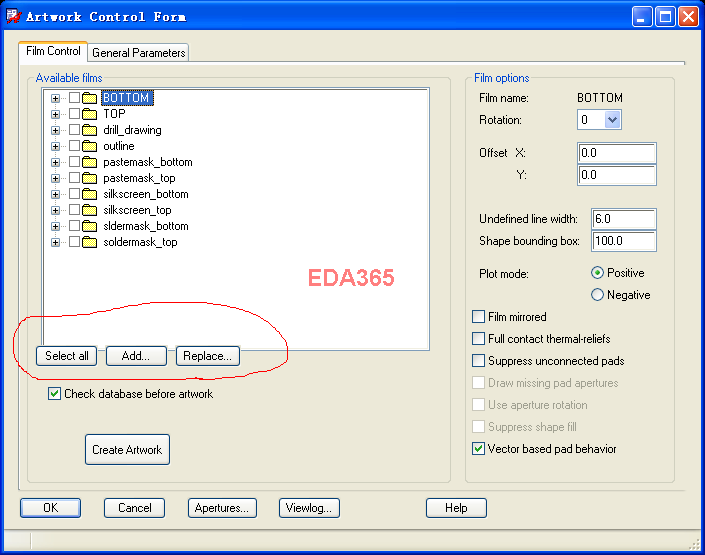The image size is (705, 555).
Task: Click the Create Artwork button
Action: 127,450
